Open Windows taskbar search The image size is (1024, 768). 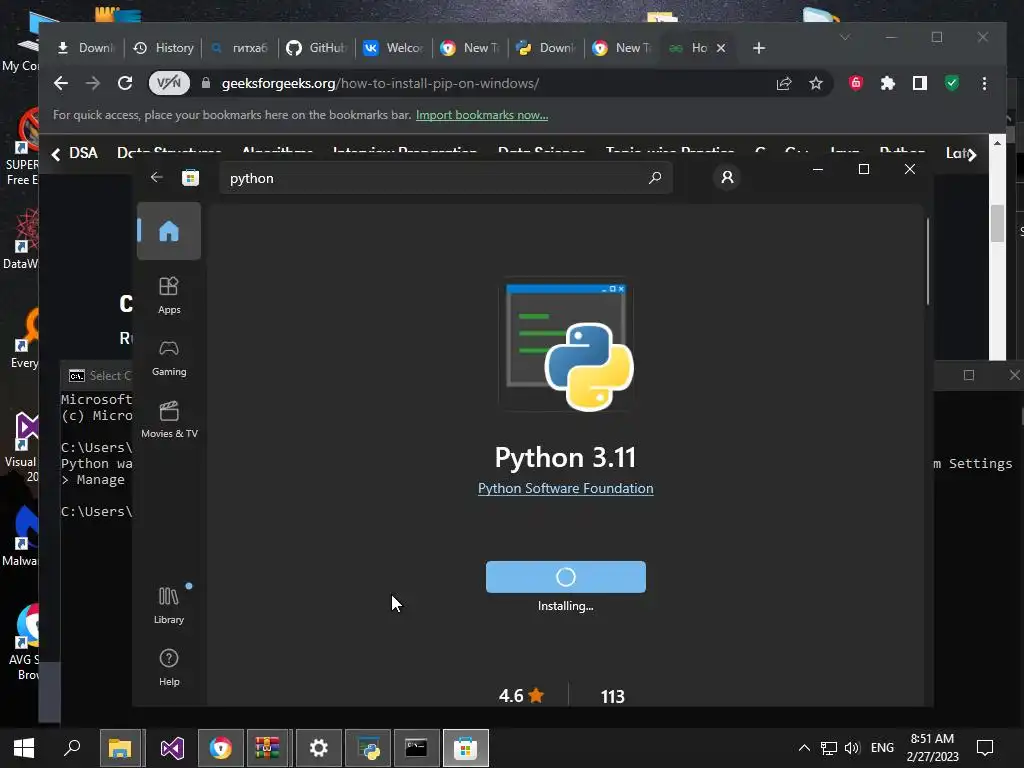[72, 748]
